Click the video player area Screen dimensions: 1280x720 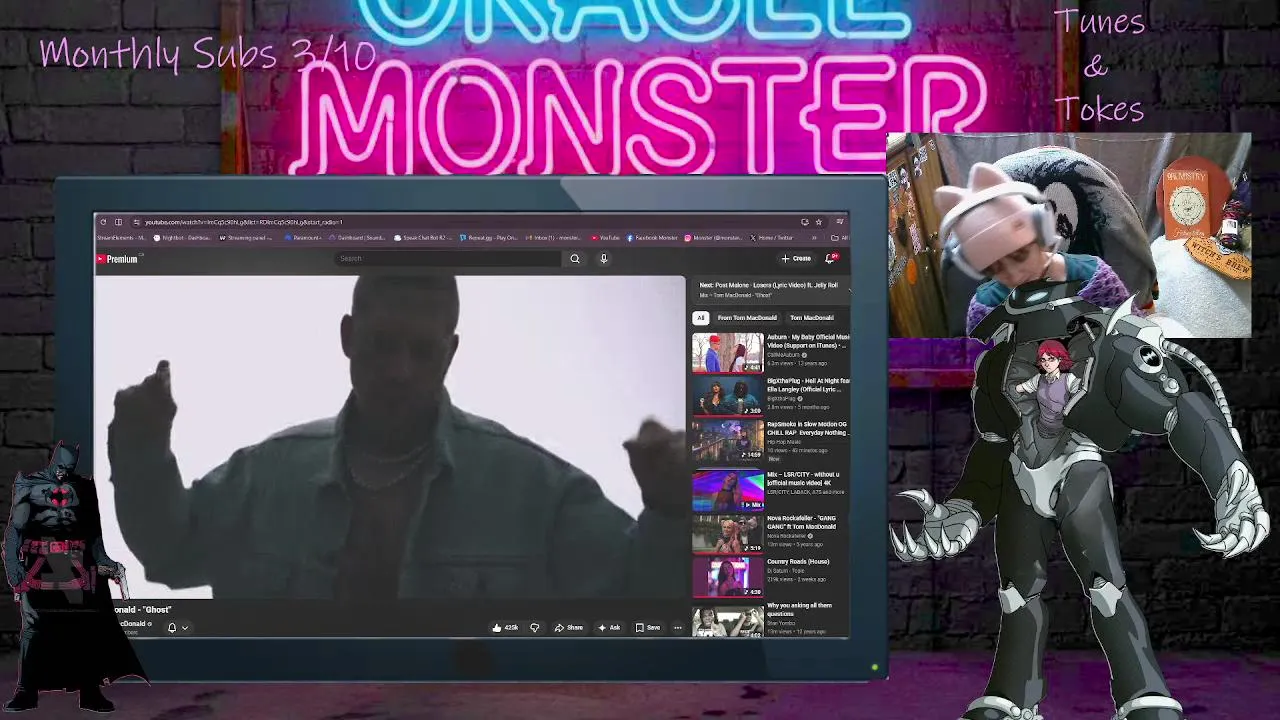click(390, 438)
